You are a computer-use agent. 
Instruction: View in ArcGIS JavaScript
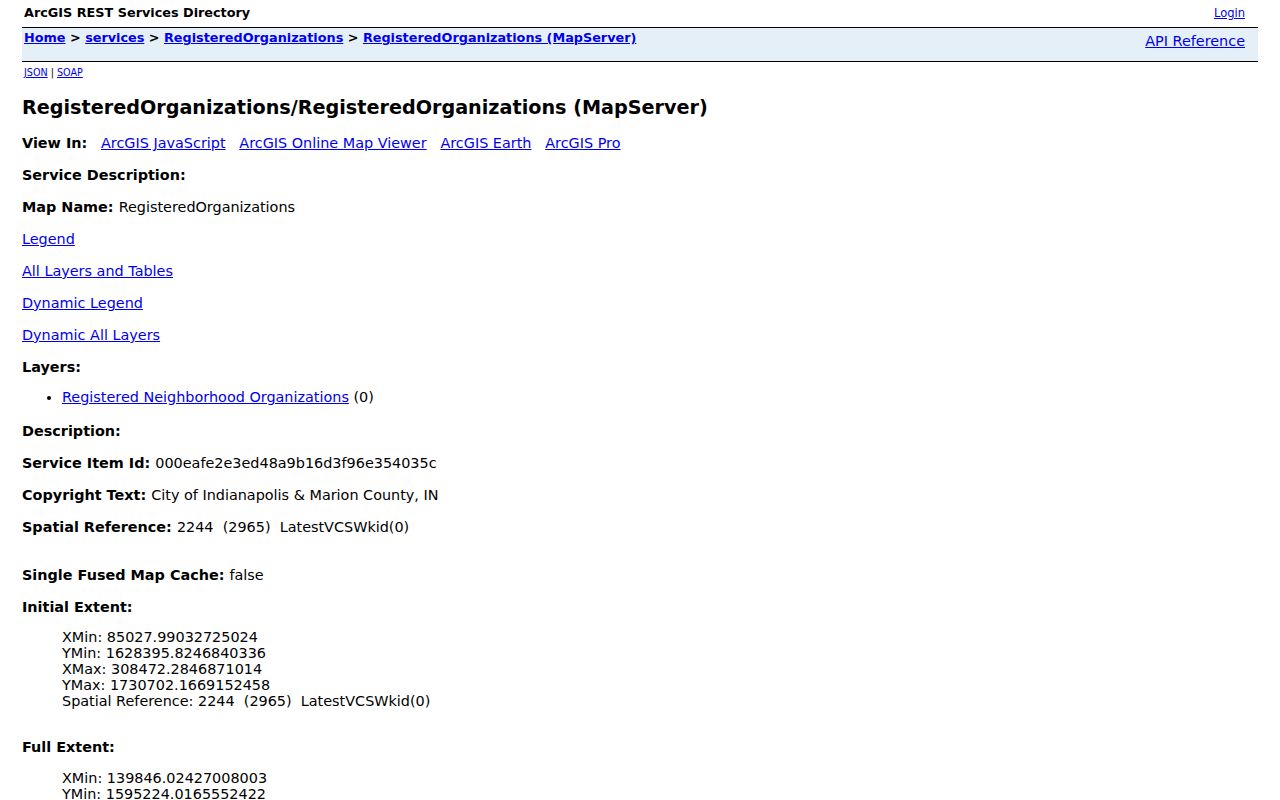(163, 143)
